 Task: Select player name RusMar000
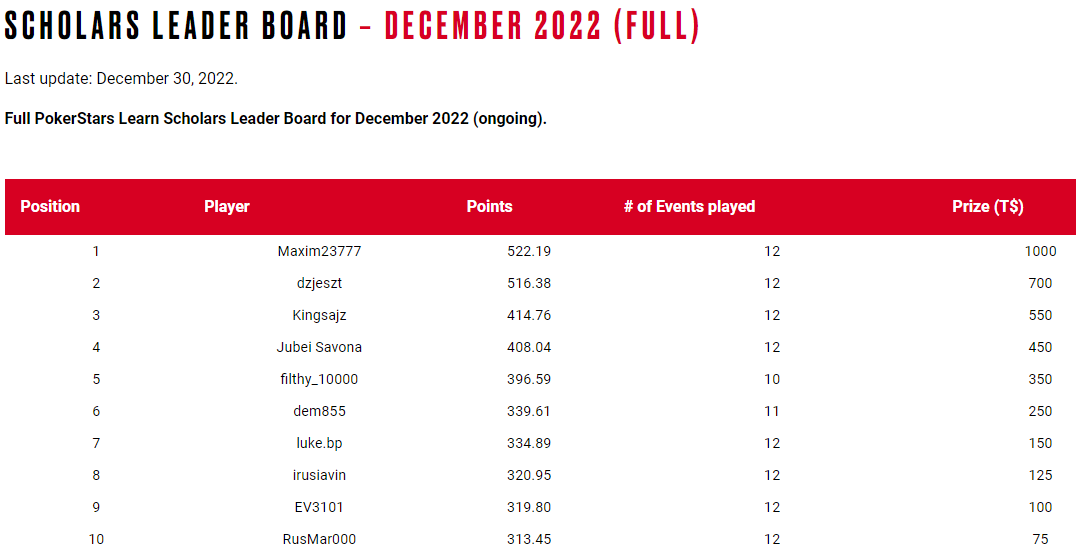pyautogui.click(x=319, y=539)
